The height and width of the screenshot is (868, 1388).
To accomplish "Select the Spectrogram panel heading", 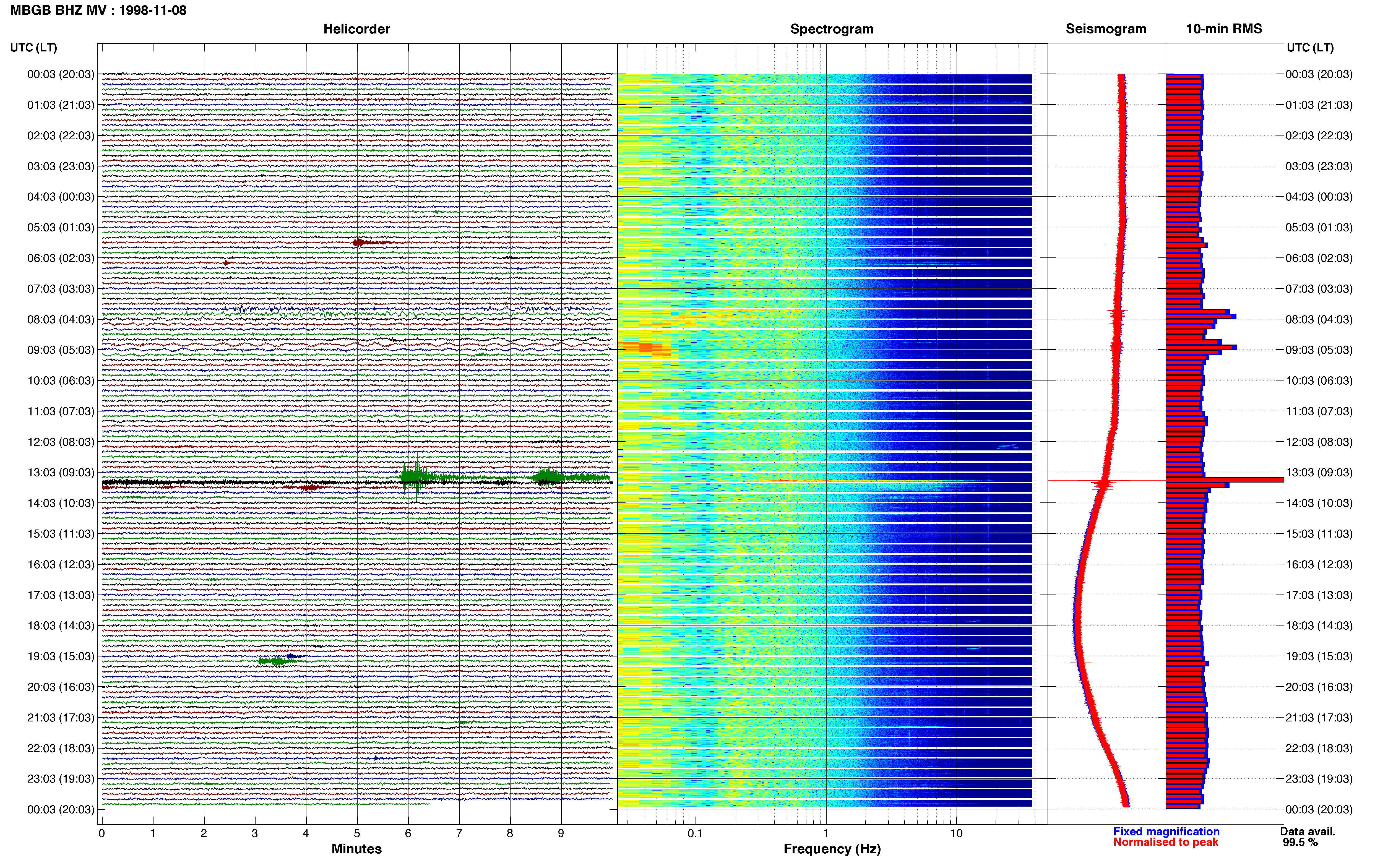I will click(832, 29).
